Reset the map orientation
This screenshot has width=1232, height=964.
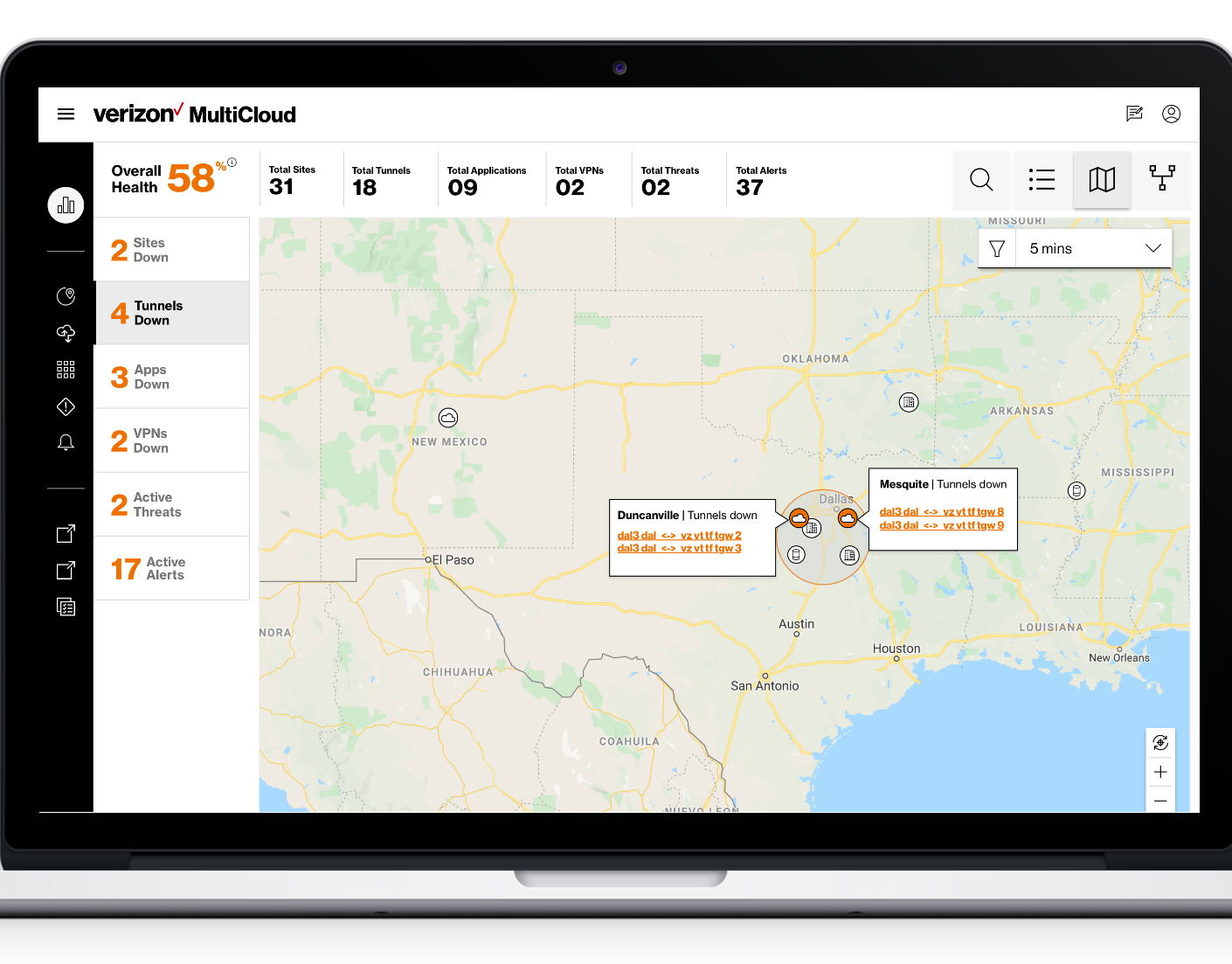(1160, 743)
